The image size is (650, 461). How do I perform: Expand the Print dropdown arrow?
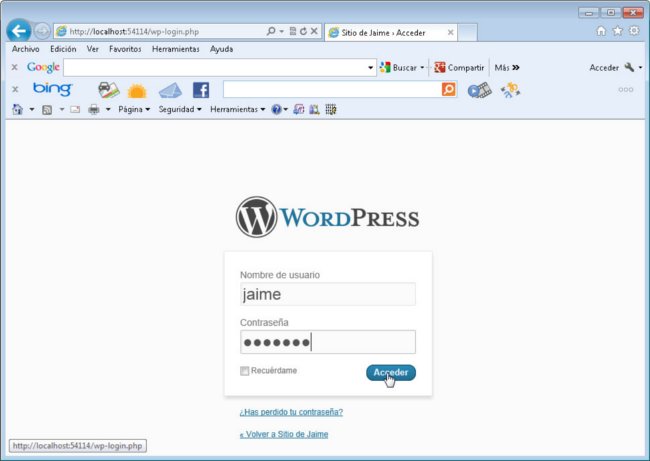[108, 109]
